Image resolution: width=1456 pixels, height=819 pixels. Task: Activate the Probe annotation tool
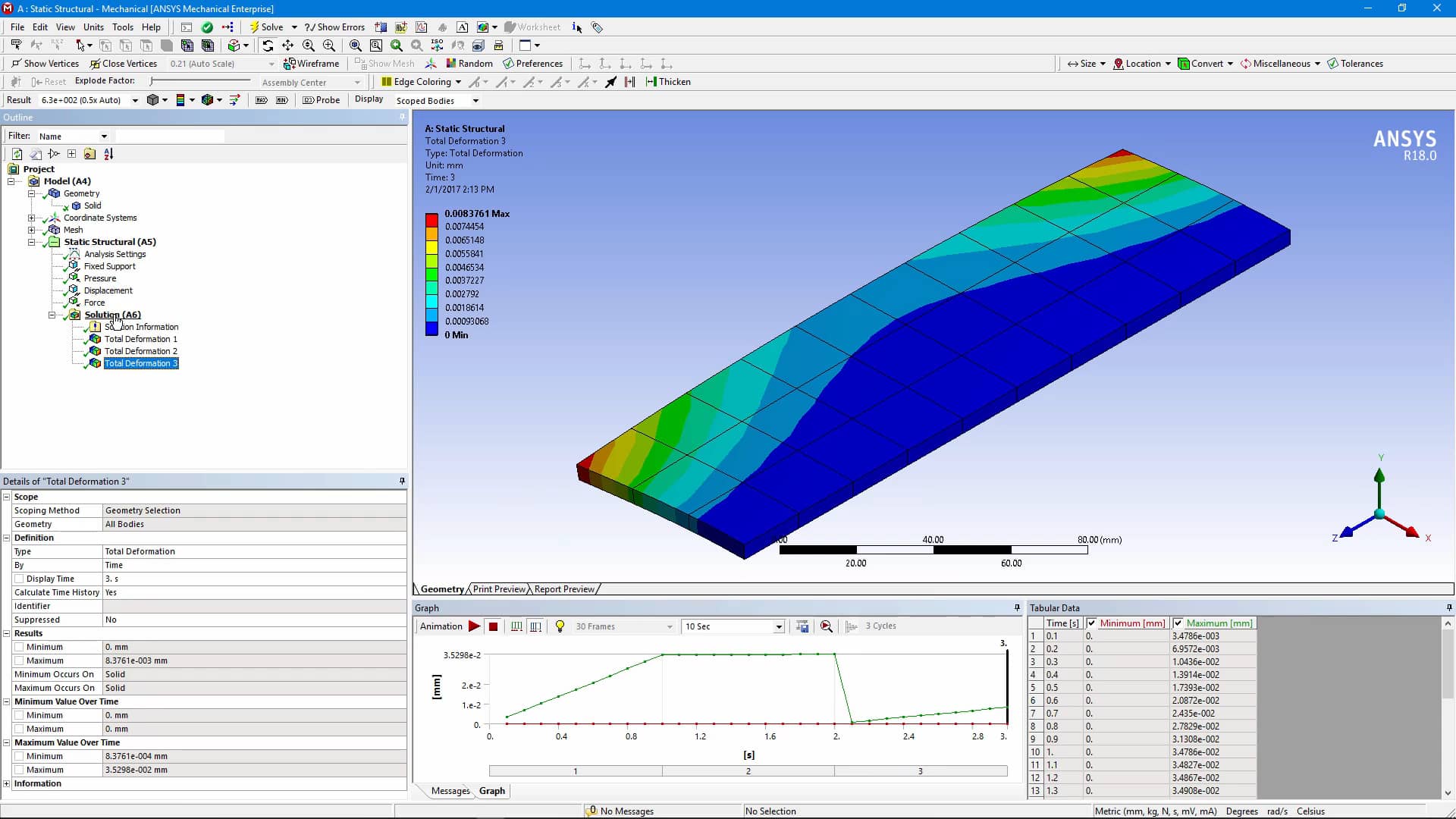pyautogui.click(x=322, y=99)
